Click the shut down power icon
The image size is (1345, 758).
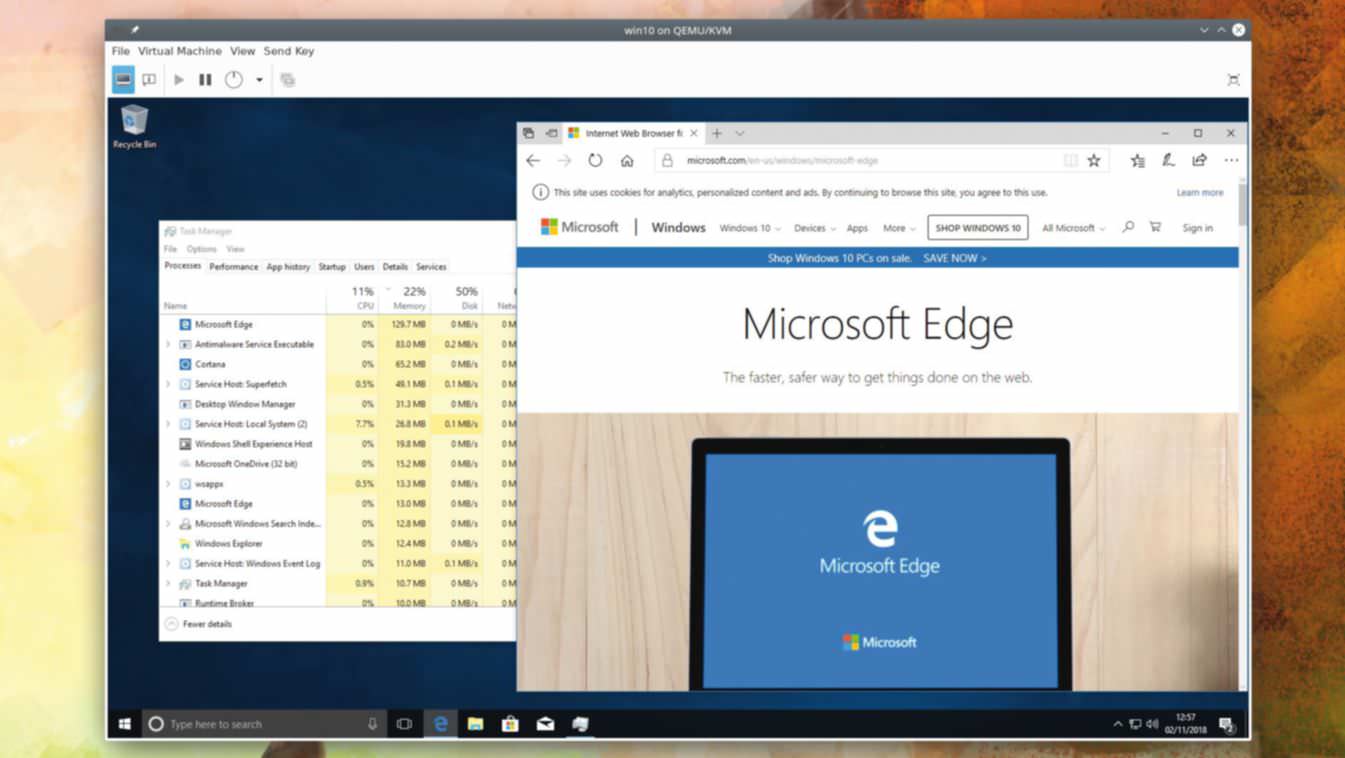click(x=233, y=80)
